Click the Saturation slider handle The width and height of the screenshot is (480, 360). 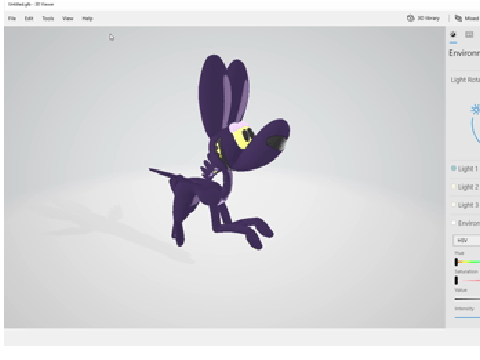[x=456, y=280]
